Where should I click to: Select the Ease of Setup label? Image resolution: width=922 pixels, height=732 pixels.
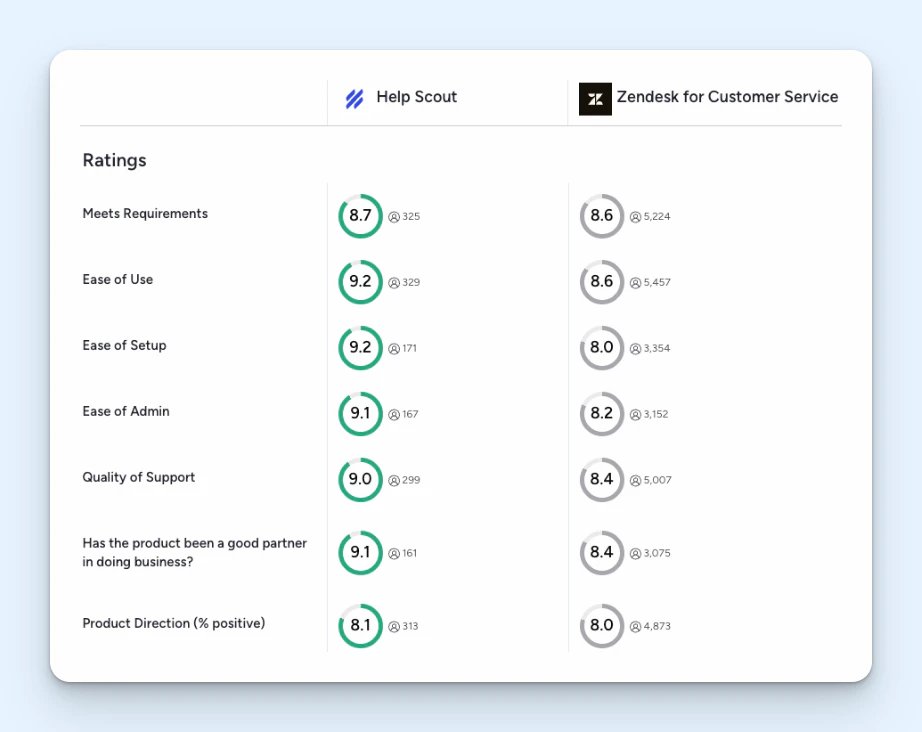coord(125,345)
